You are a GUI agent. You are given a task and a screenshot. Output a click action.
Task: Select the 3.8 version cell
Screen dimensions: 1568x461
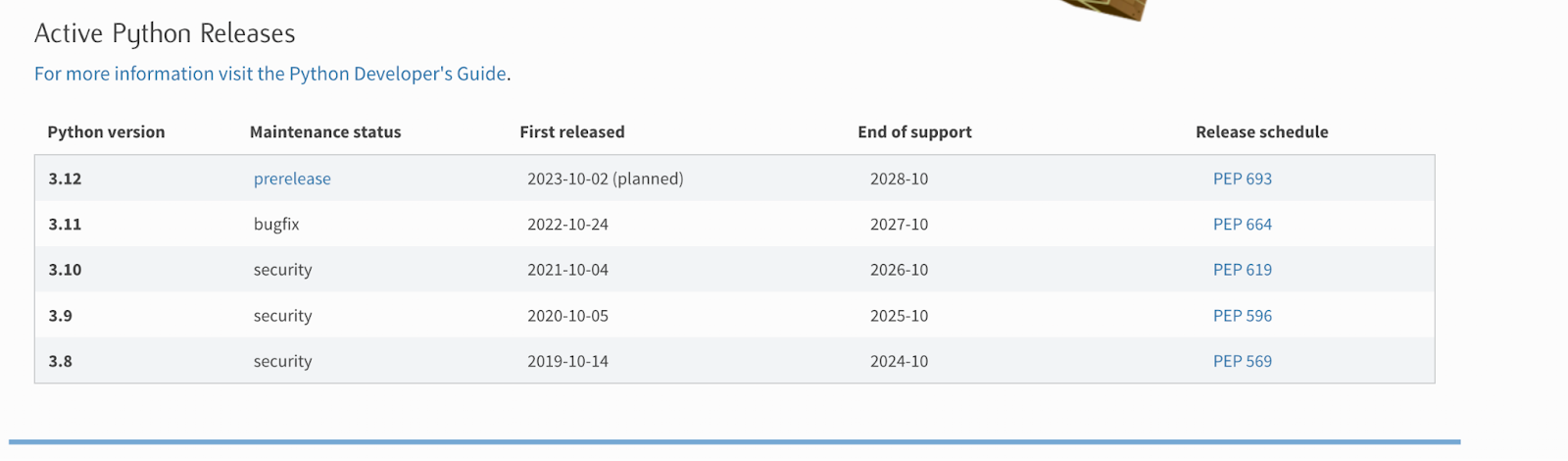point(61,361)
